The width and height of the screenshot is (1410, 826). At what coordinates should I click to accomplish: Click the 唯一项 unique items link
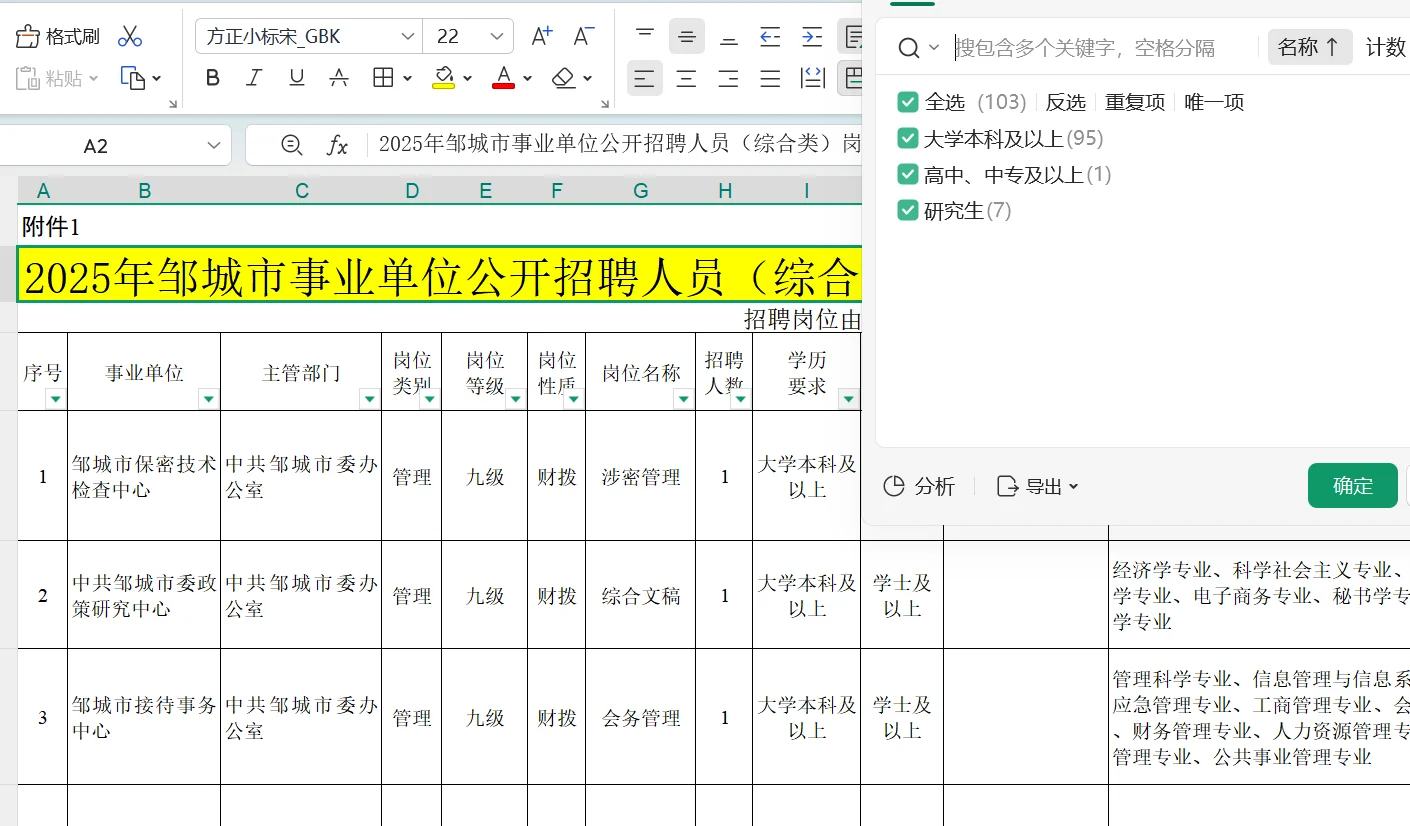[x=1214, y=102]
